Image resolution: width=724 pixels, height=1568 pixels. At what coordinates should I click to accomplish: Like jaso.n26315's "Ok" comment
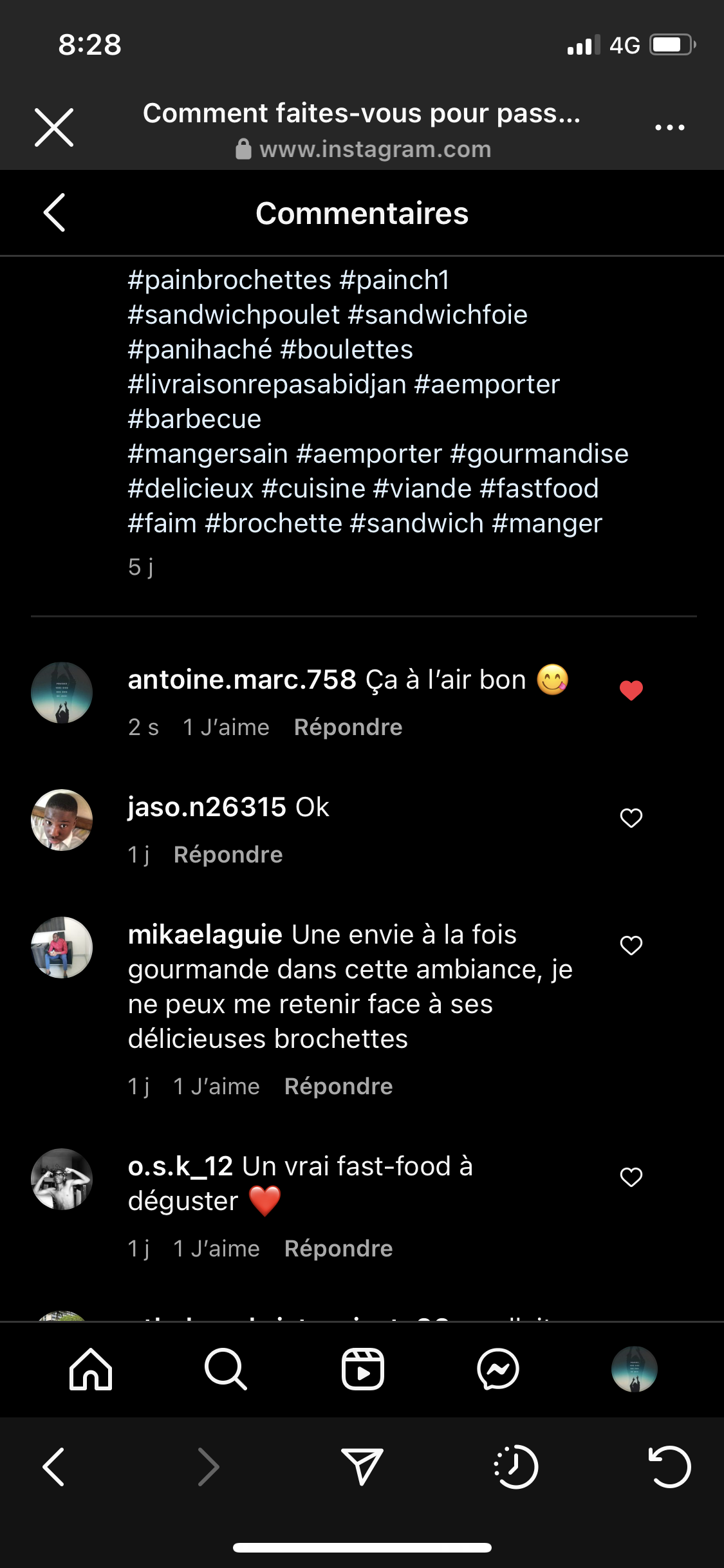[631, 817]
